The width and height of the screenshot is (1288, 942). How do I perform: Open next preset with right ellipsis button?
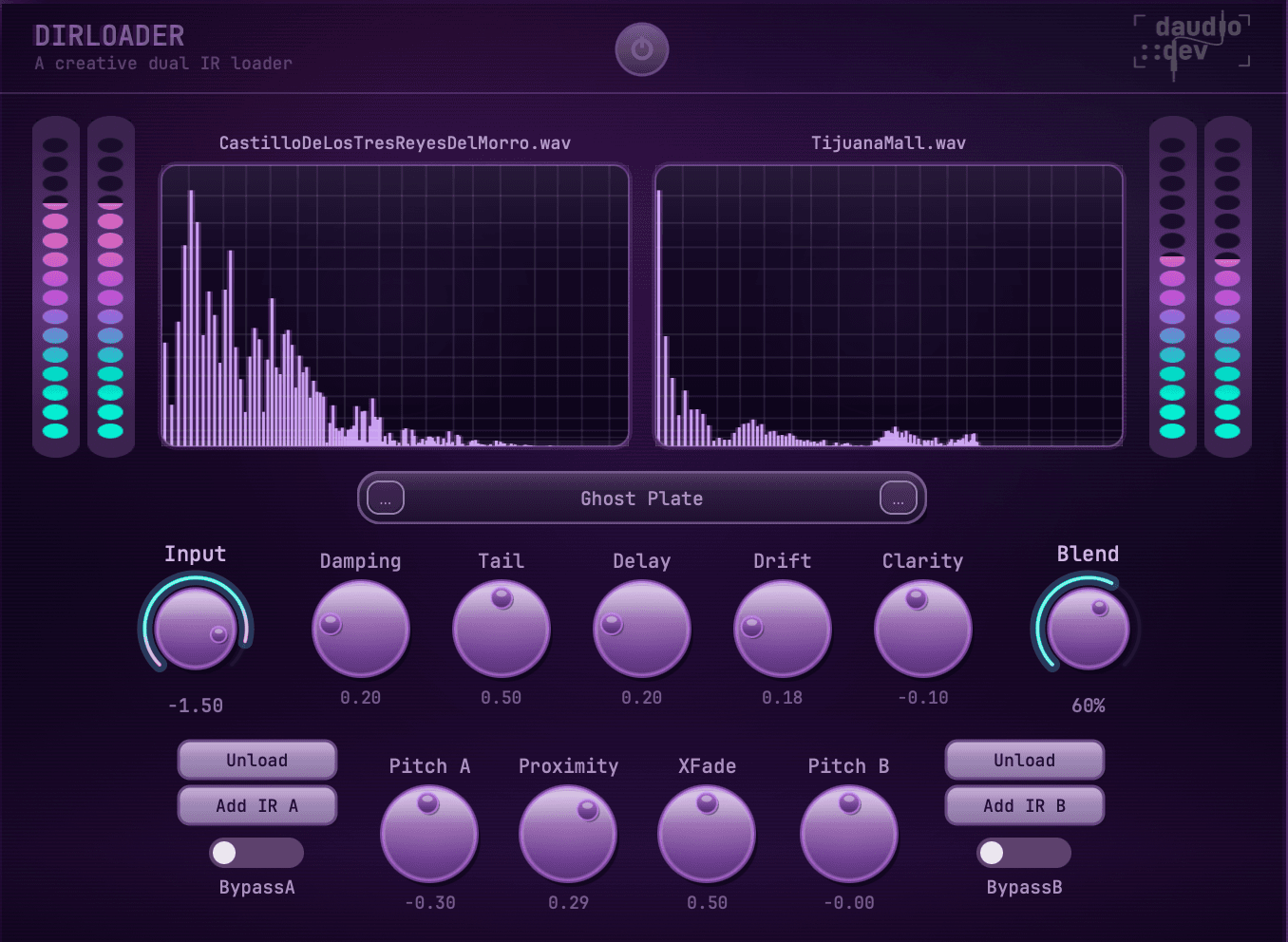coord(898,498)
